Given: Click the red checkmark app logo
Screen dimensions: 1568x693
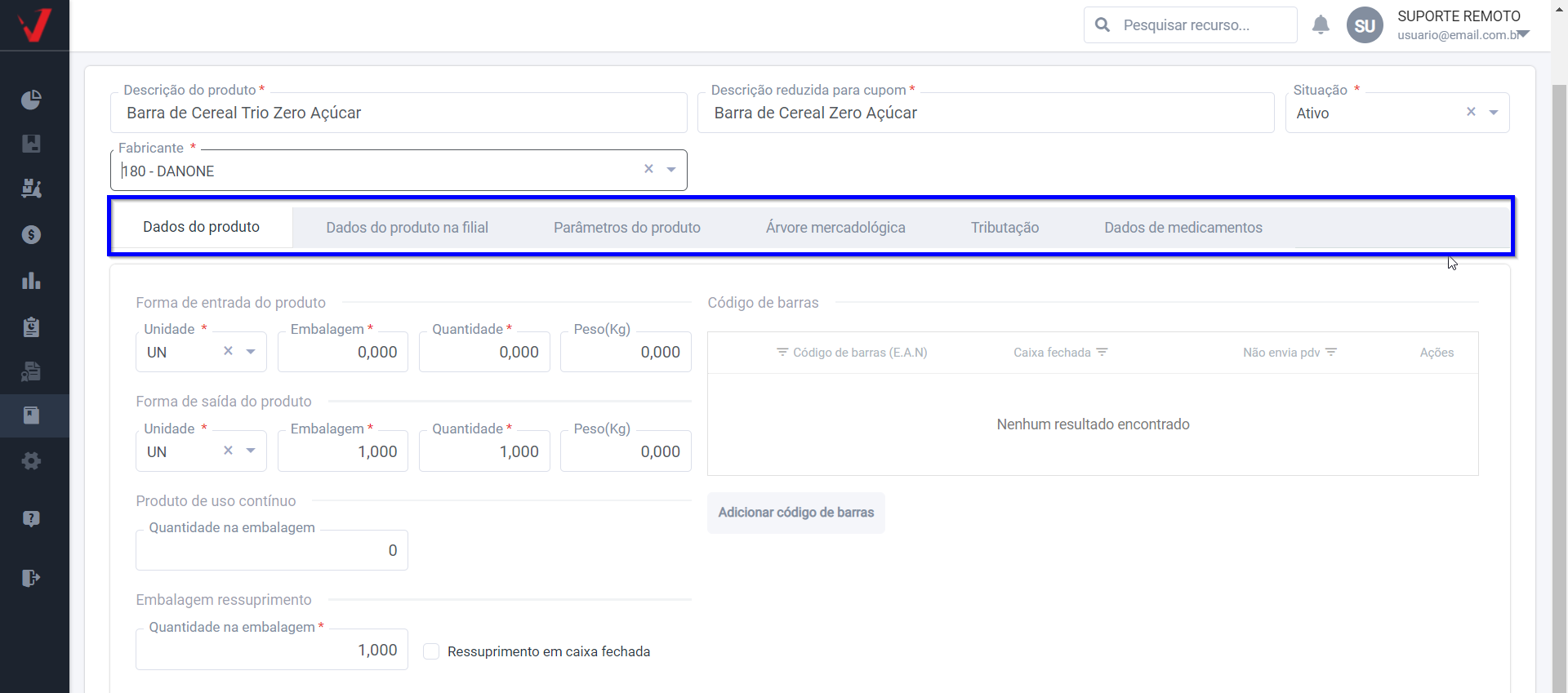Looking at the screenshot, I should (35, 24).
